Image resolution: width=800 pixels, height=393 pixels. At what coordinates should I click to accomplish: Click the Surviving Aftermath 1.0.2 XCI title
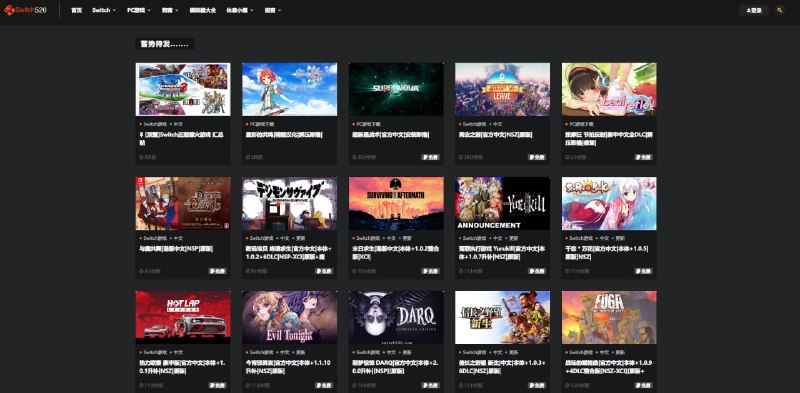[x=394, y=253]
